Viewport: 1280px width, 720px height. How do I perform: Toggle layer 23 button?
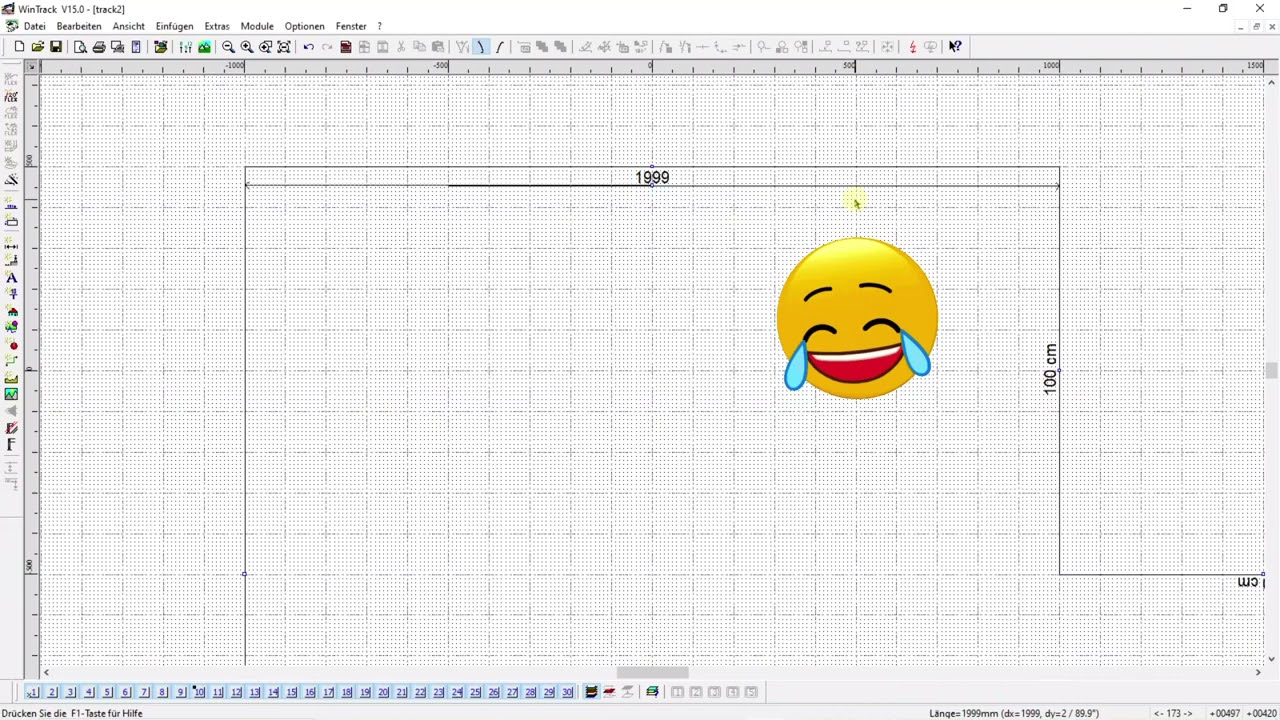coord(438,692)
